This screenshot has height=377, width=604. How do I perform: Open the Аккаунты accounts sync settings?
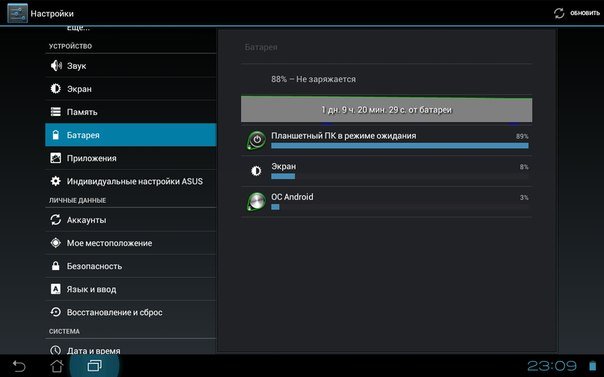(x=131, y=220)
